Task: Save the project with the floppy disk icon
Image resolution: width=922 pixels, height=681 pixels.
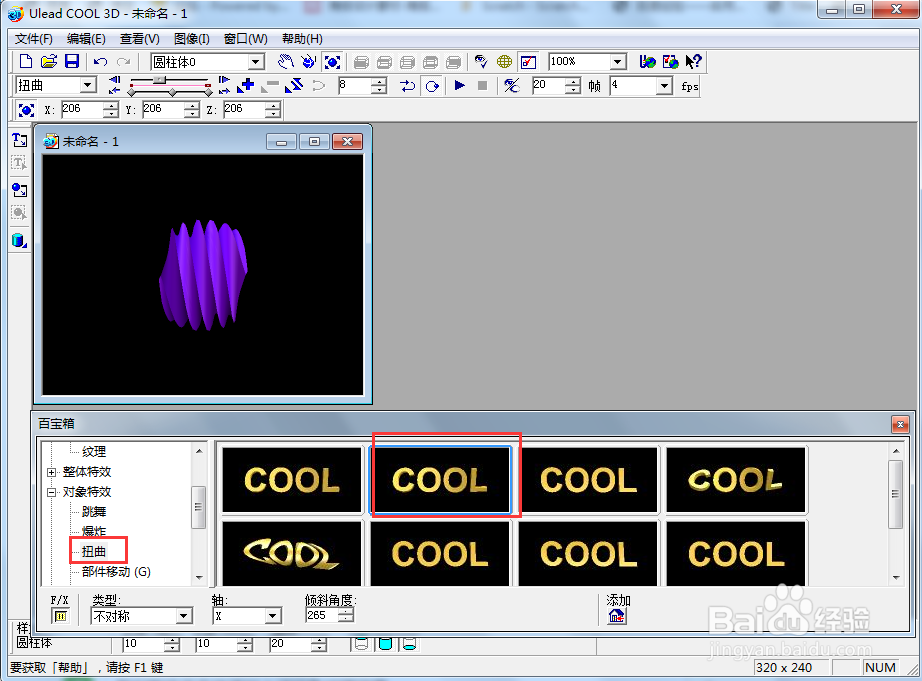Action: point(72,62)
